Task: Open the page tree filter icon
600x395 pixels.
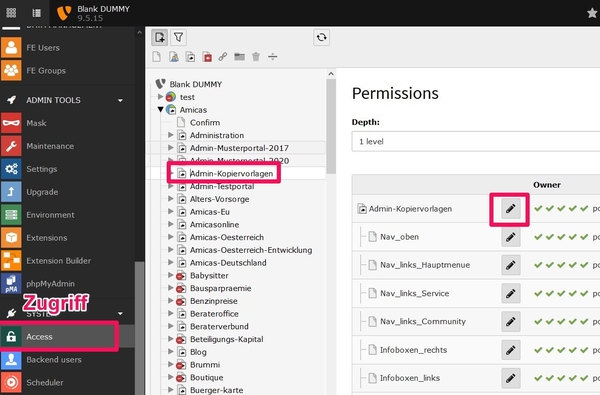Action: 178,38
